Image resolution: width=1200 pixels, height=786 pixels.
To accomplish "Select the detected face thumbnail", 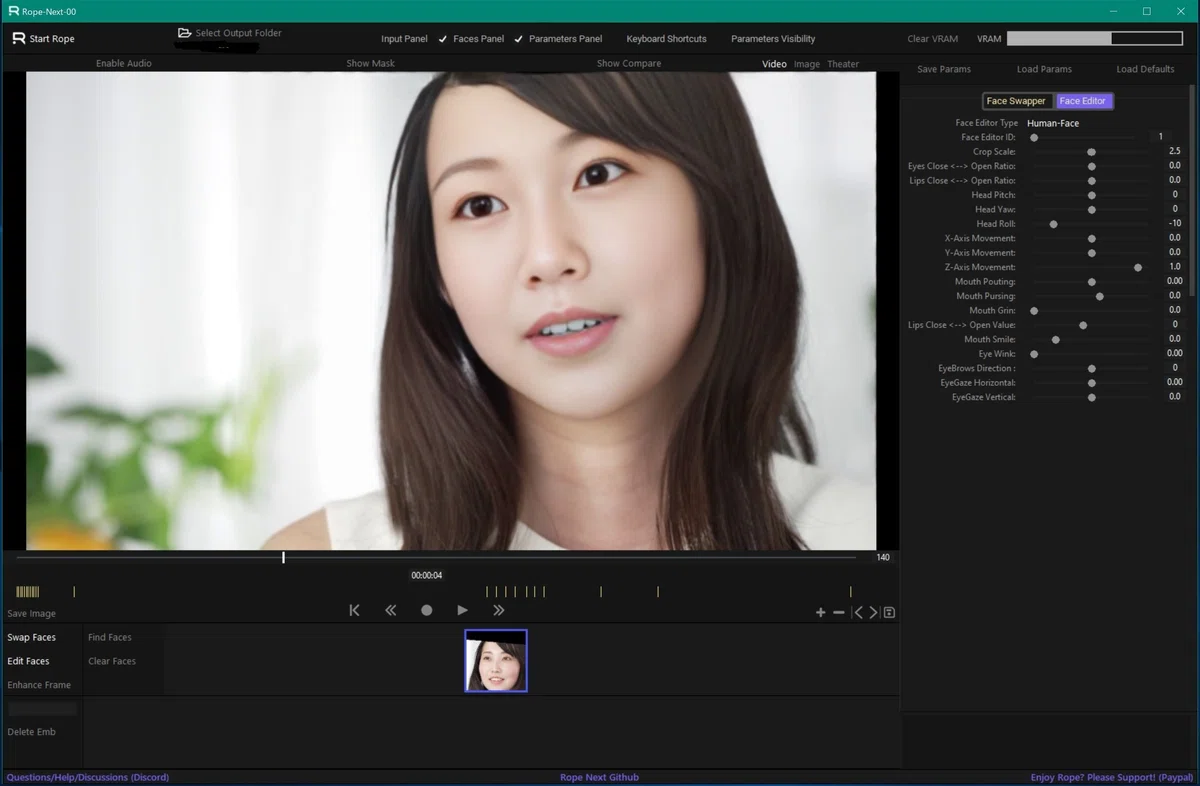I will 496,661.
